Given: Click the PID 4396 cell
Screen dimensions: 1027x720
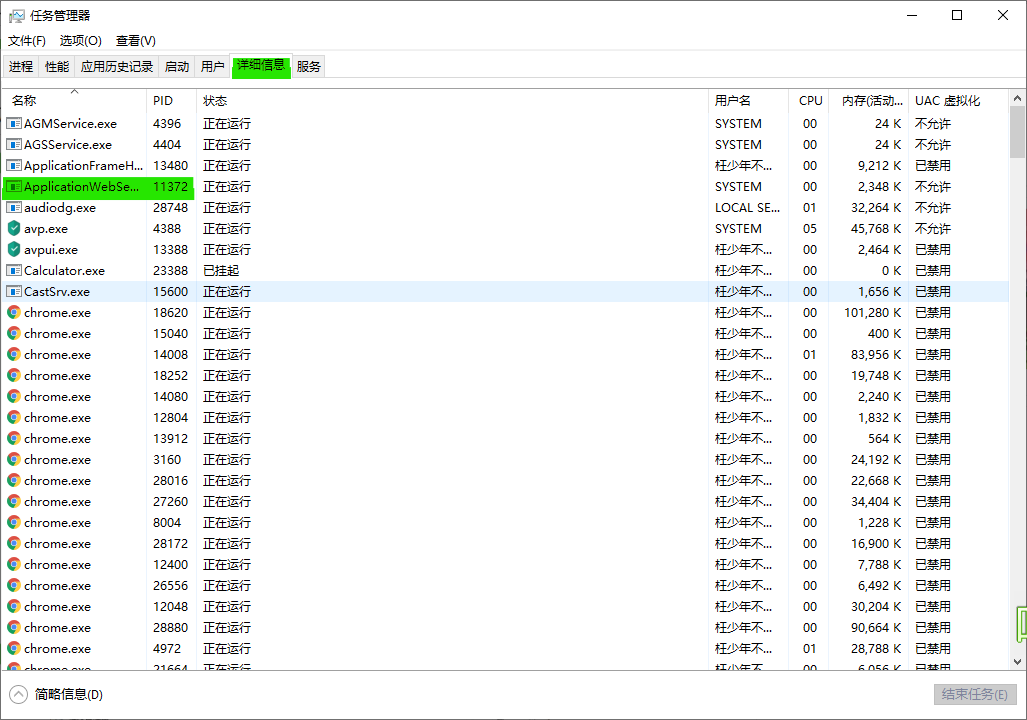Looking at the screenshot, I should pyautogui.click(x=167, y=124).
